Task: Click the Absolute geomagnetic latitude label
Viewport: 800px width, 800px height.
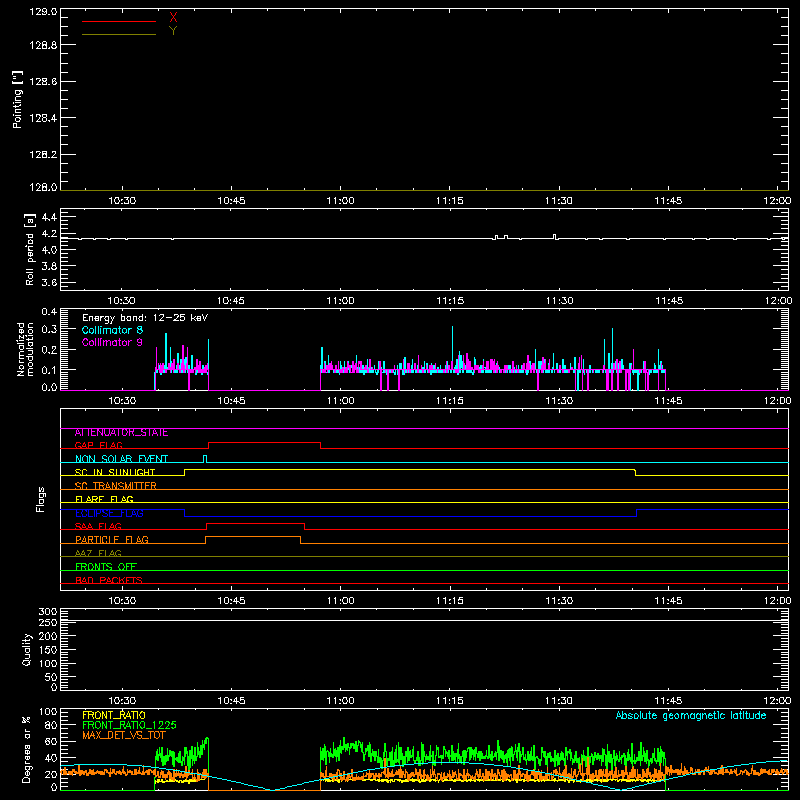Action: pos(691,715)
